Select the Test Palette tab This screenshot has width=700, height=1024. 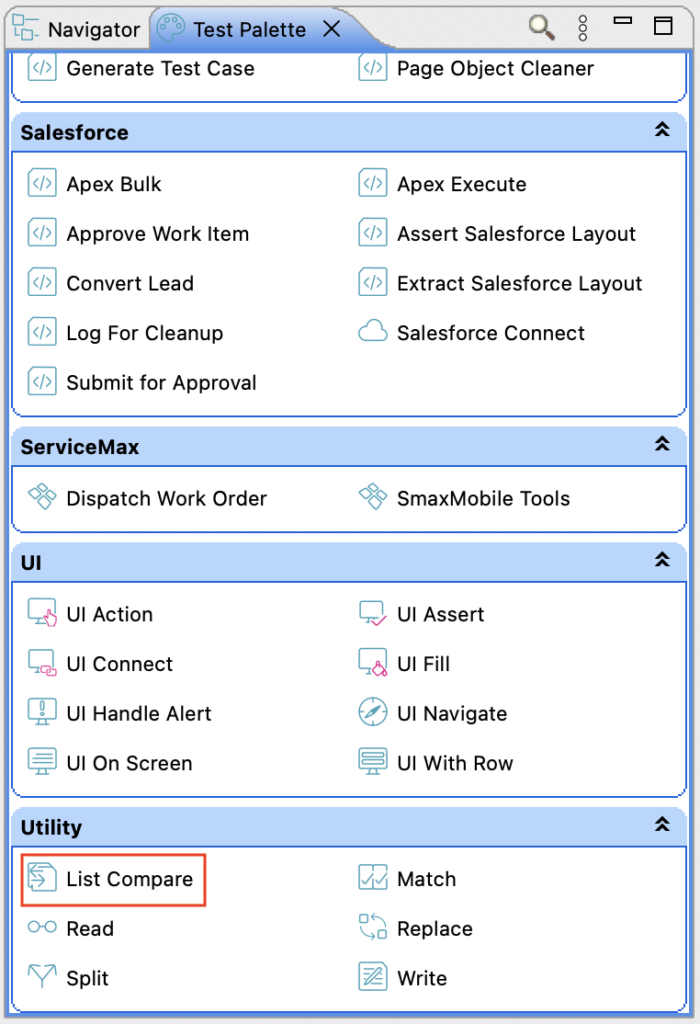click(x=248, y=29)
